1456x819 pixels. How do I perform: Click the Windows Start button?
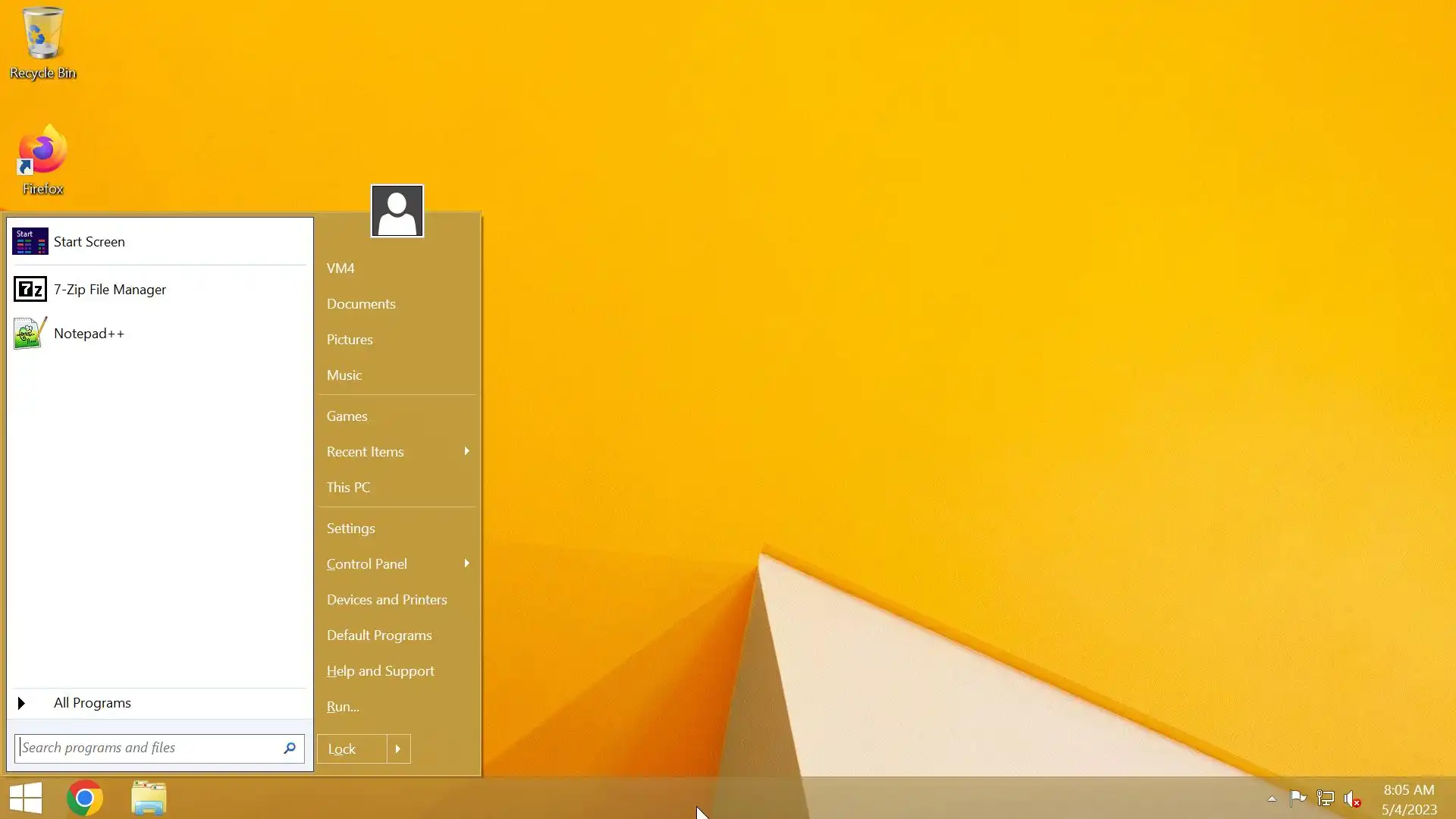pos(26,798)
